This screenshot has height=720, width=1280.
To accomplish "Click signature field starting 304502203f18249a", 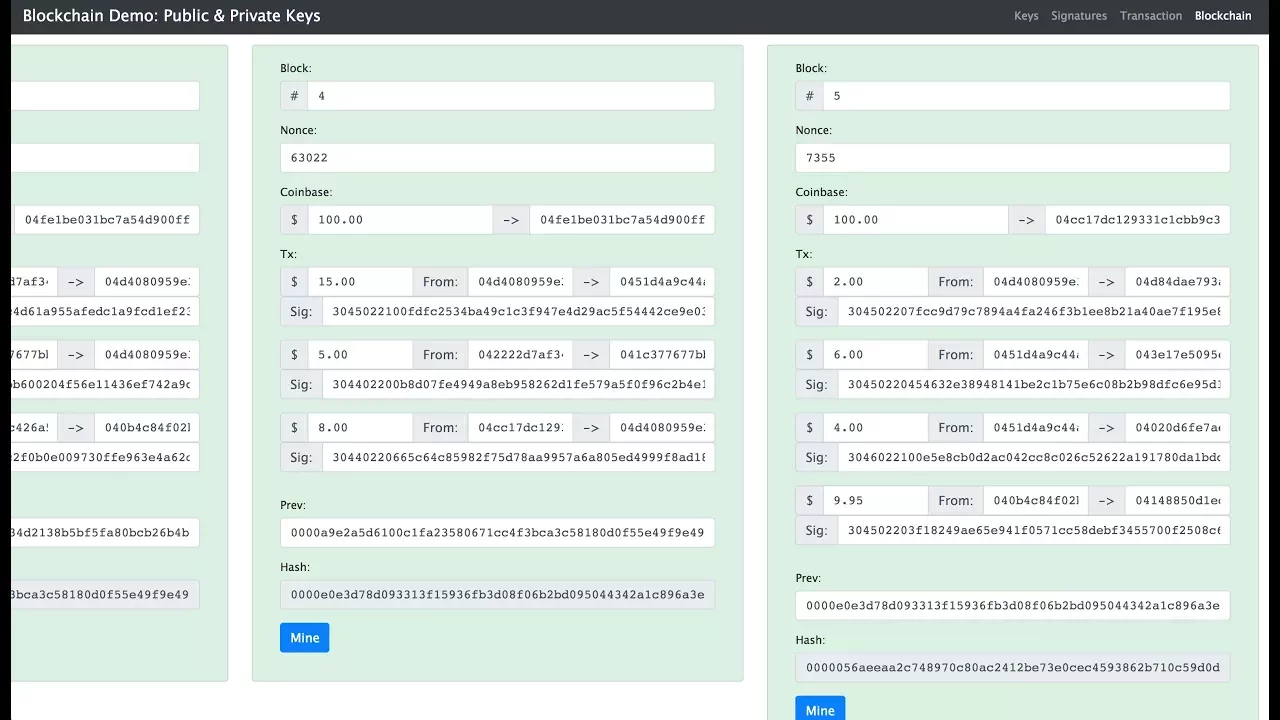I will point(1033,531).
